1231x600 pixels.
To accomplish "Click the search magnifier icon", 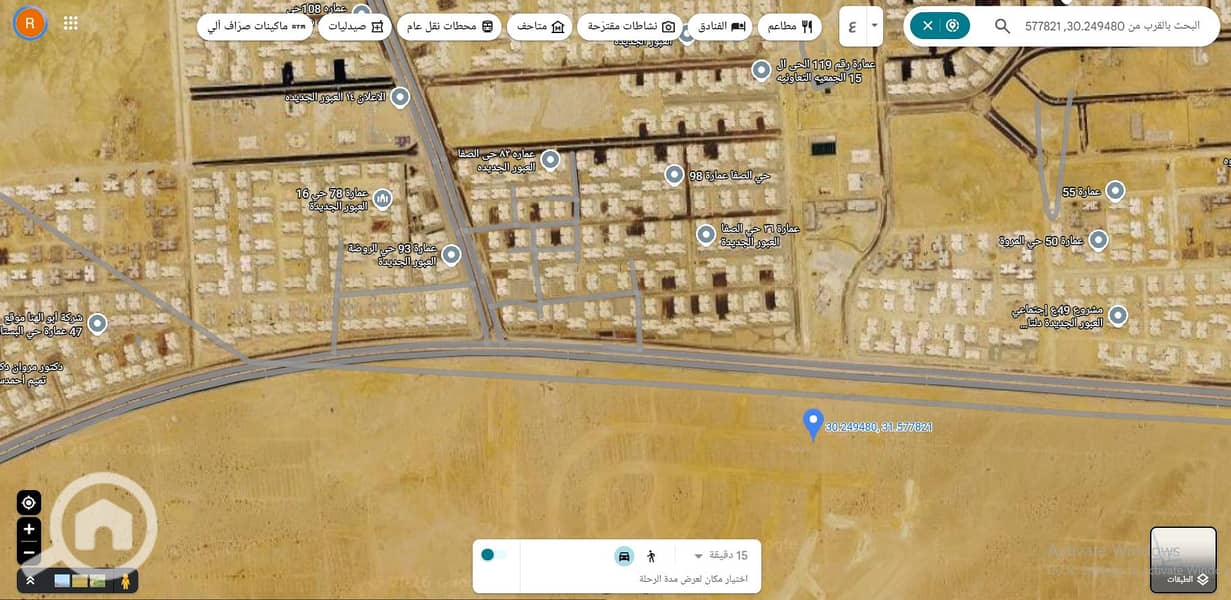I will tap(1002, 26).
